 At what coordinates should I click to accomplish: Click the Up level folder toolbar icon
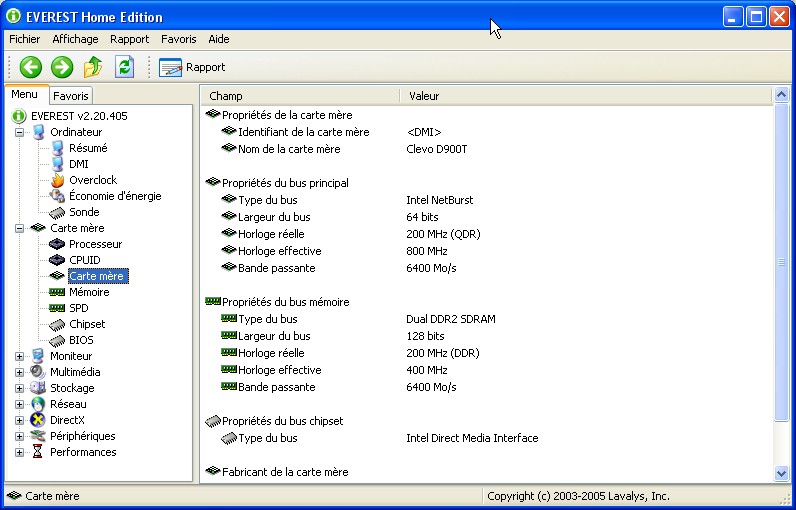click(x=93, y=67)
